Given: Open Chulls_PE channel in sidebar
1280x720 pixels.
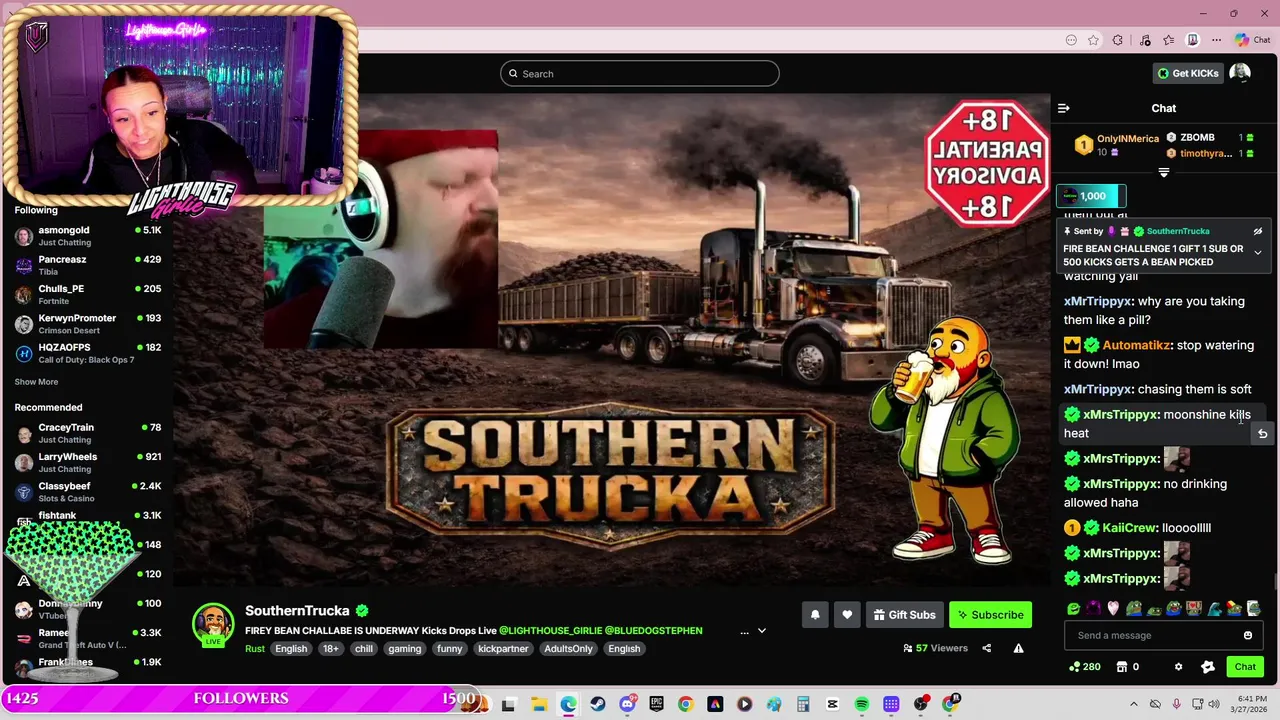Looking at the screenshot, I should pyautogui.click(x=87, y=294).
